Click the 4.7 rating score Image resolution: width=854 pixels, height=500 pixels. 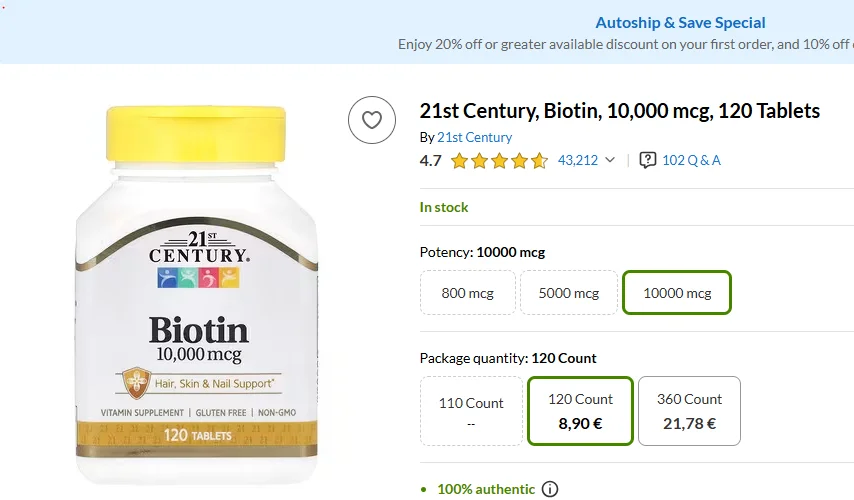tap(430, 160)
